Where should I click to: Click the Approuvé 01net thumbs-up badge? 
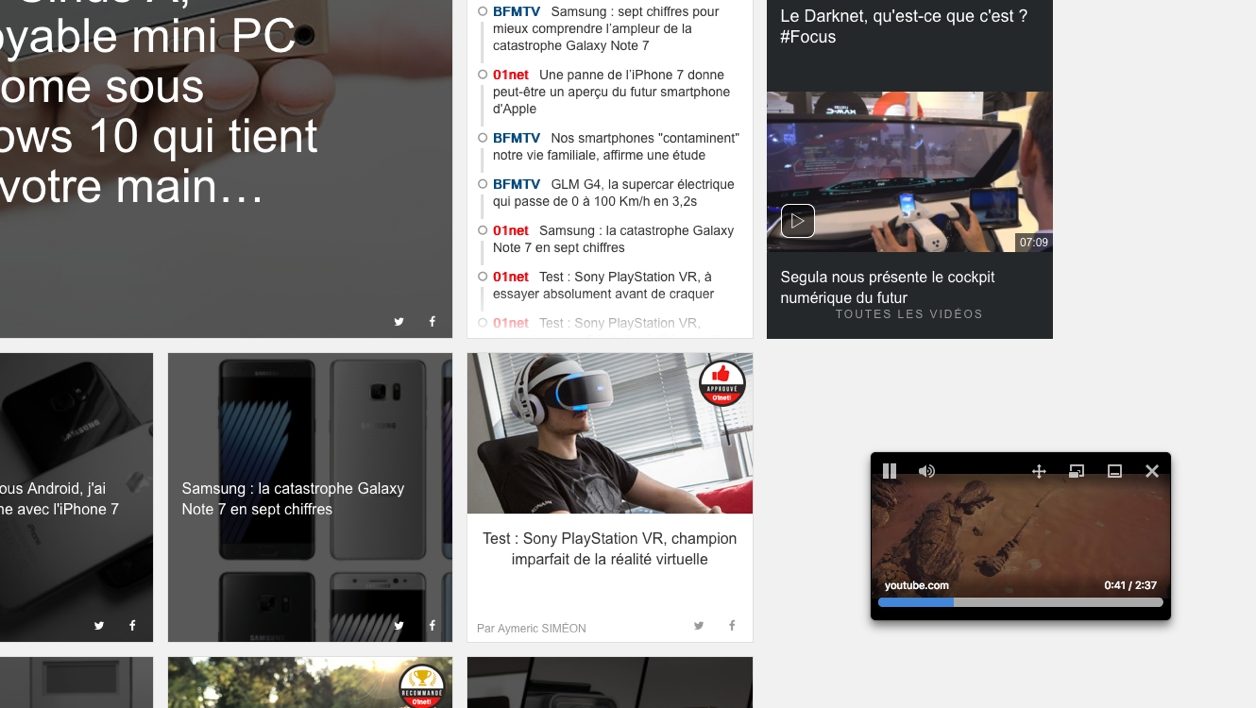tap(722, 383)
